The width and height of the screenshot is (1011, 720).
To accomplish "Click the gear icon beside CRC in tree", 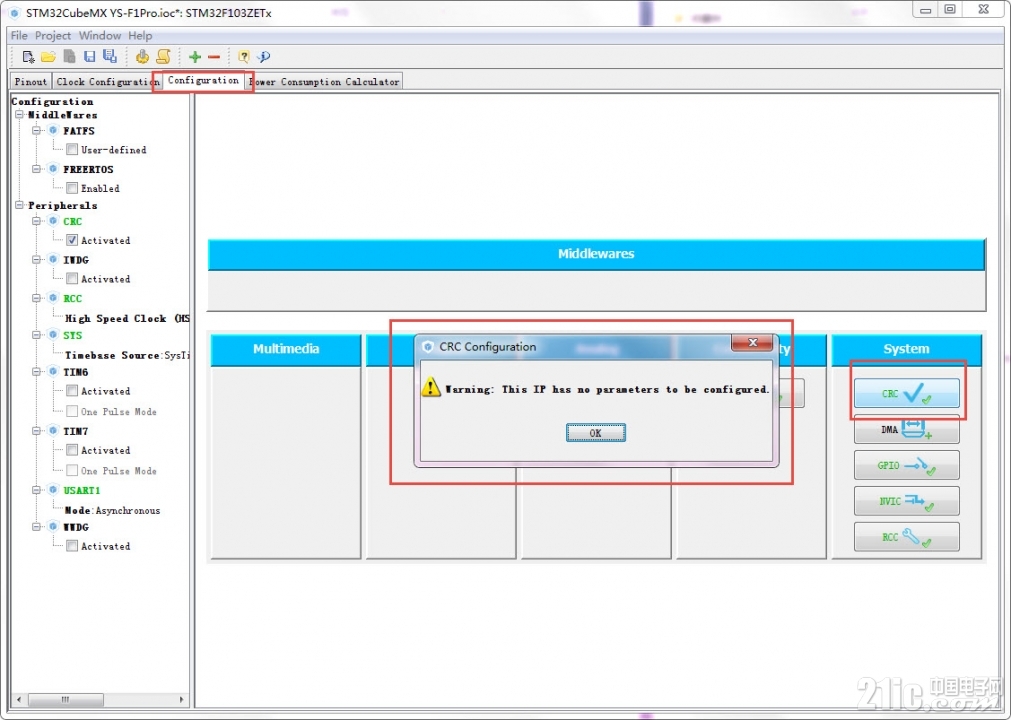I will click(x=54, y=221).
